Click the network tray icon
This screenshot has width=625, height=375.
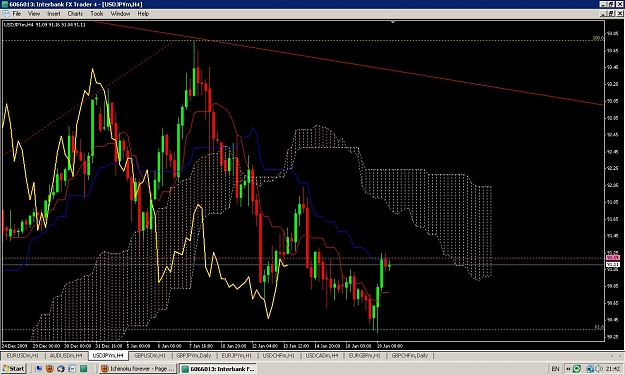tap(590, 369)
